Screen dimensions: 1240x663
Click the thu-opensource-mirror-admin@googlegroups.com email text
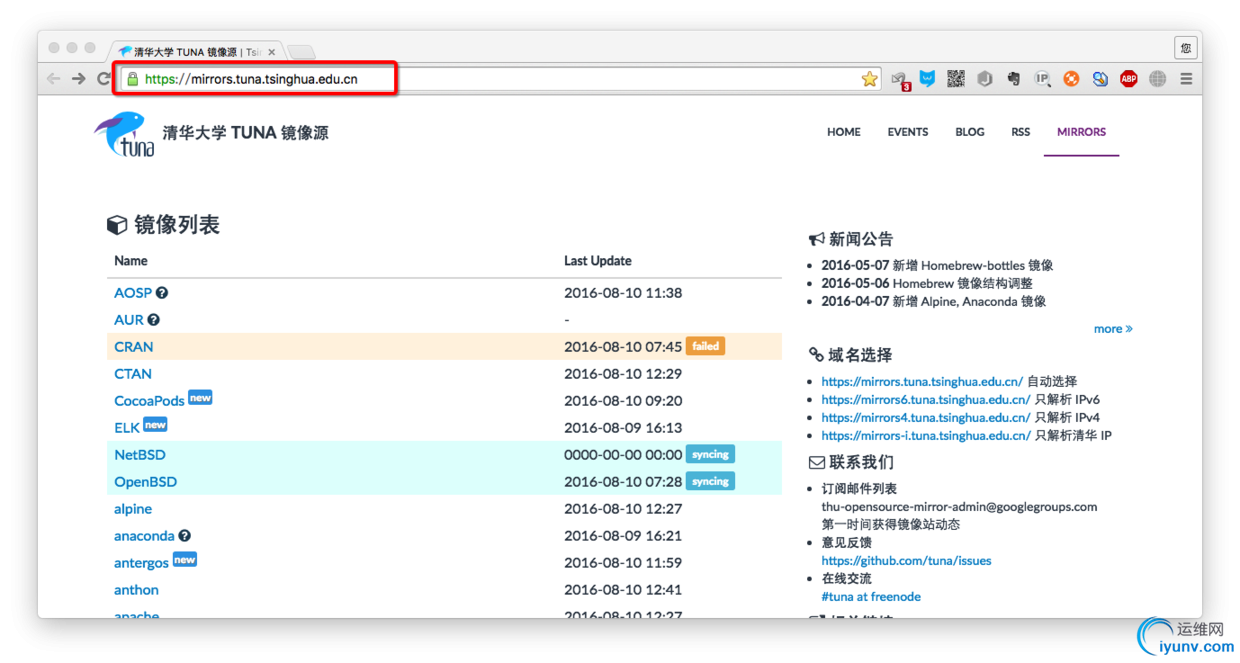coord(959,507)
